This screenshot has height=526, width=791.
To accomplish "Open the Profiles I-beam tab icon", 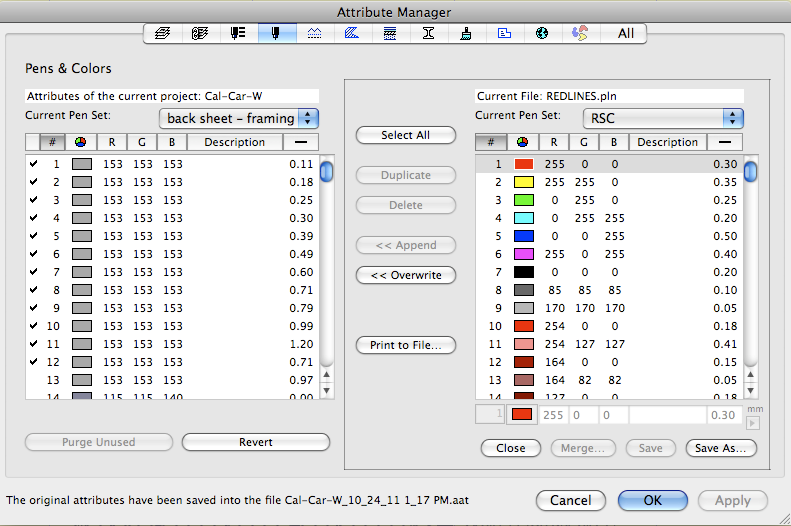I will pyautogui.click(x=428, y=33).
